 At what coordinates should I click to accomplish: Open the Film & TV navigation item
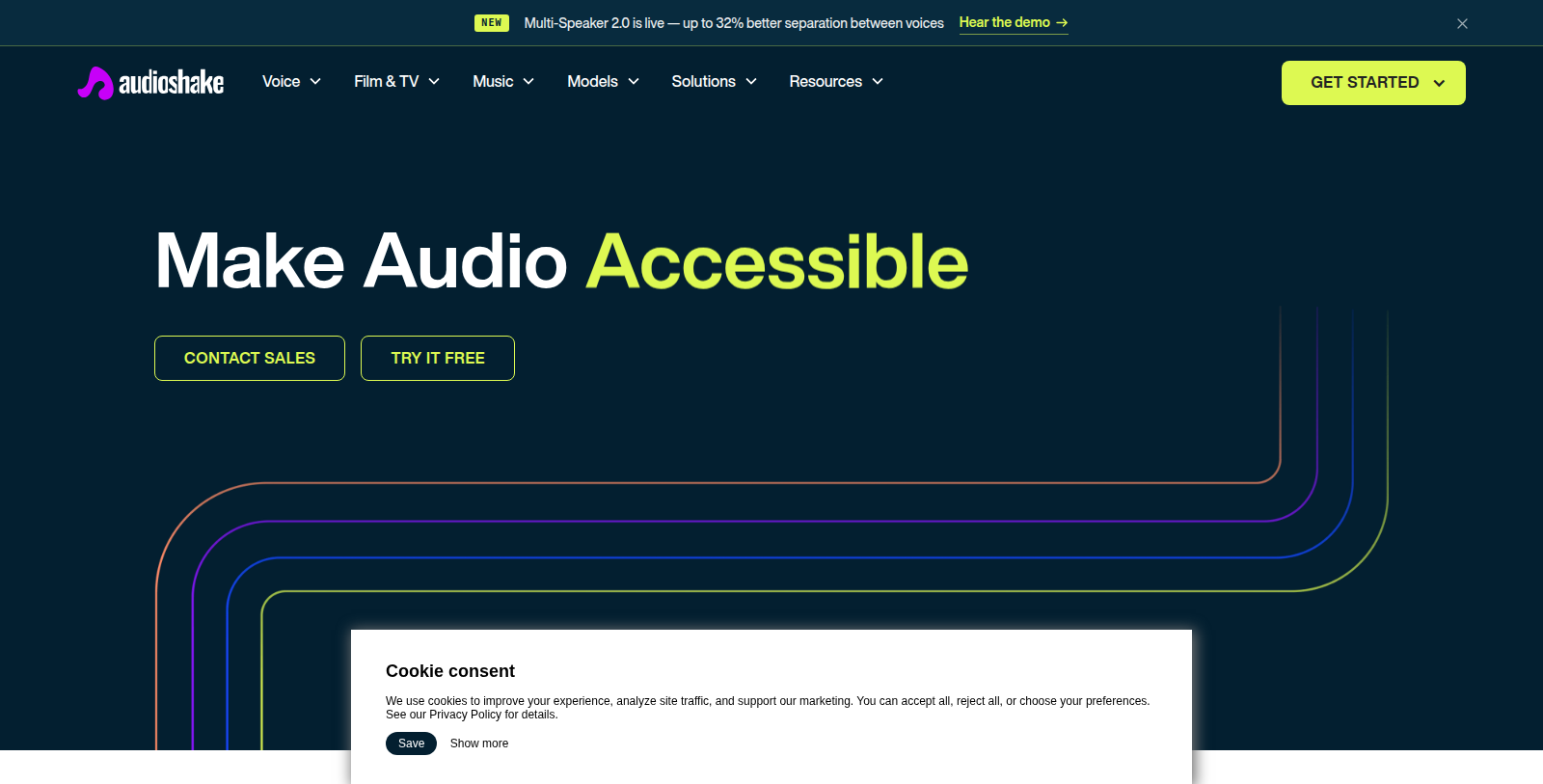(x=386, y=82)
